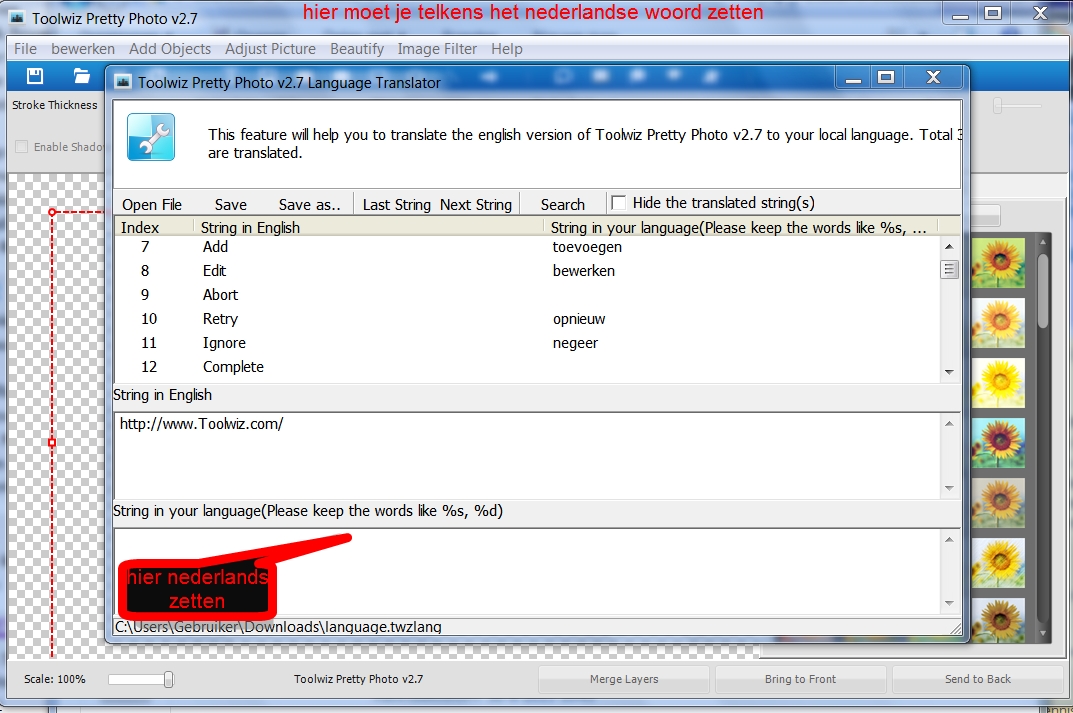This screenshot has width=1073, height=713.
Task: Select the Edit row, index 8
Action: click(527, 271)
